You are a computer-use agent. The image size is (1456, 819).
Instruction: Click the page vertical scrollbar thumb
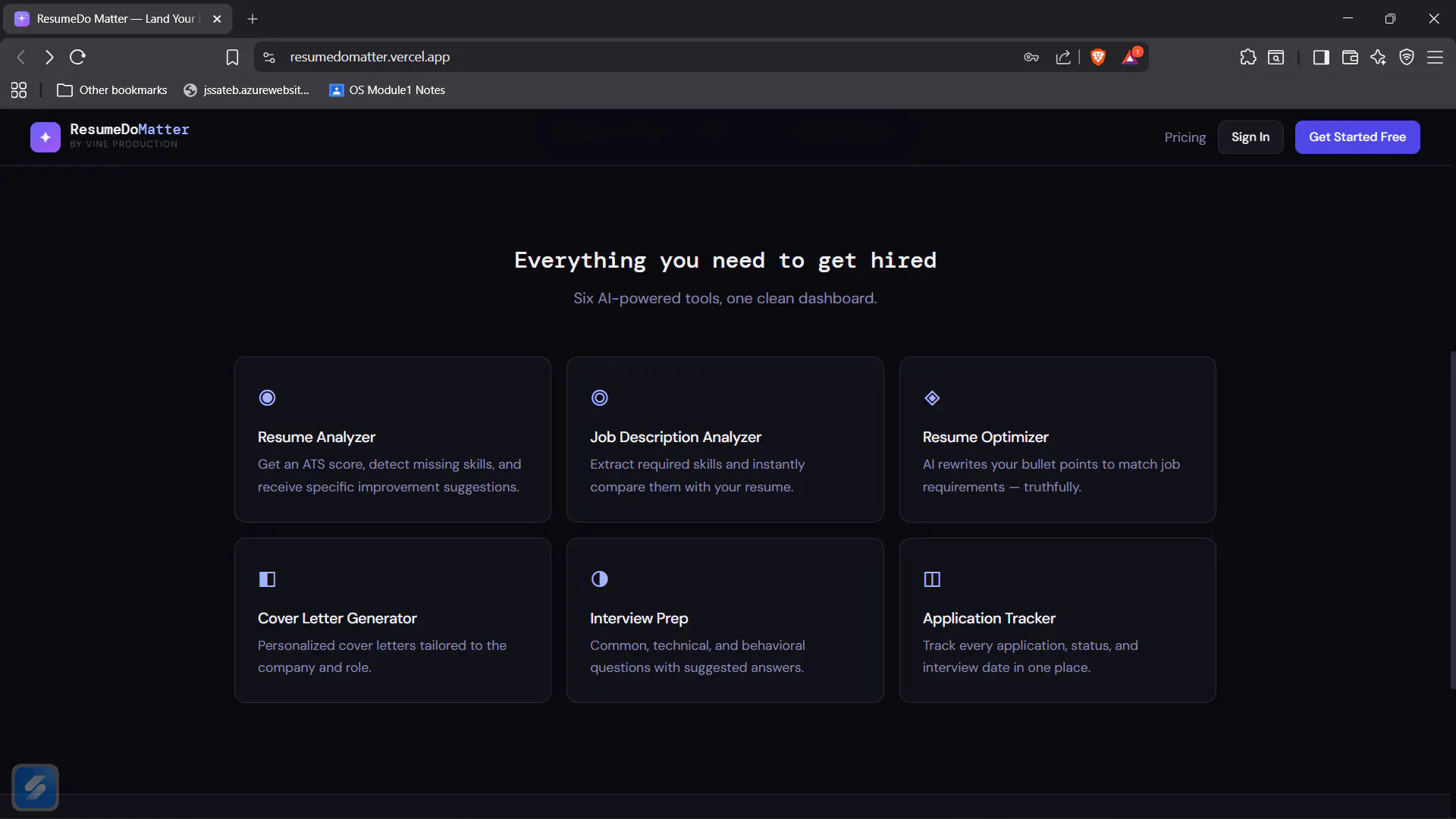(1452, 519)
